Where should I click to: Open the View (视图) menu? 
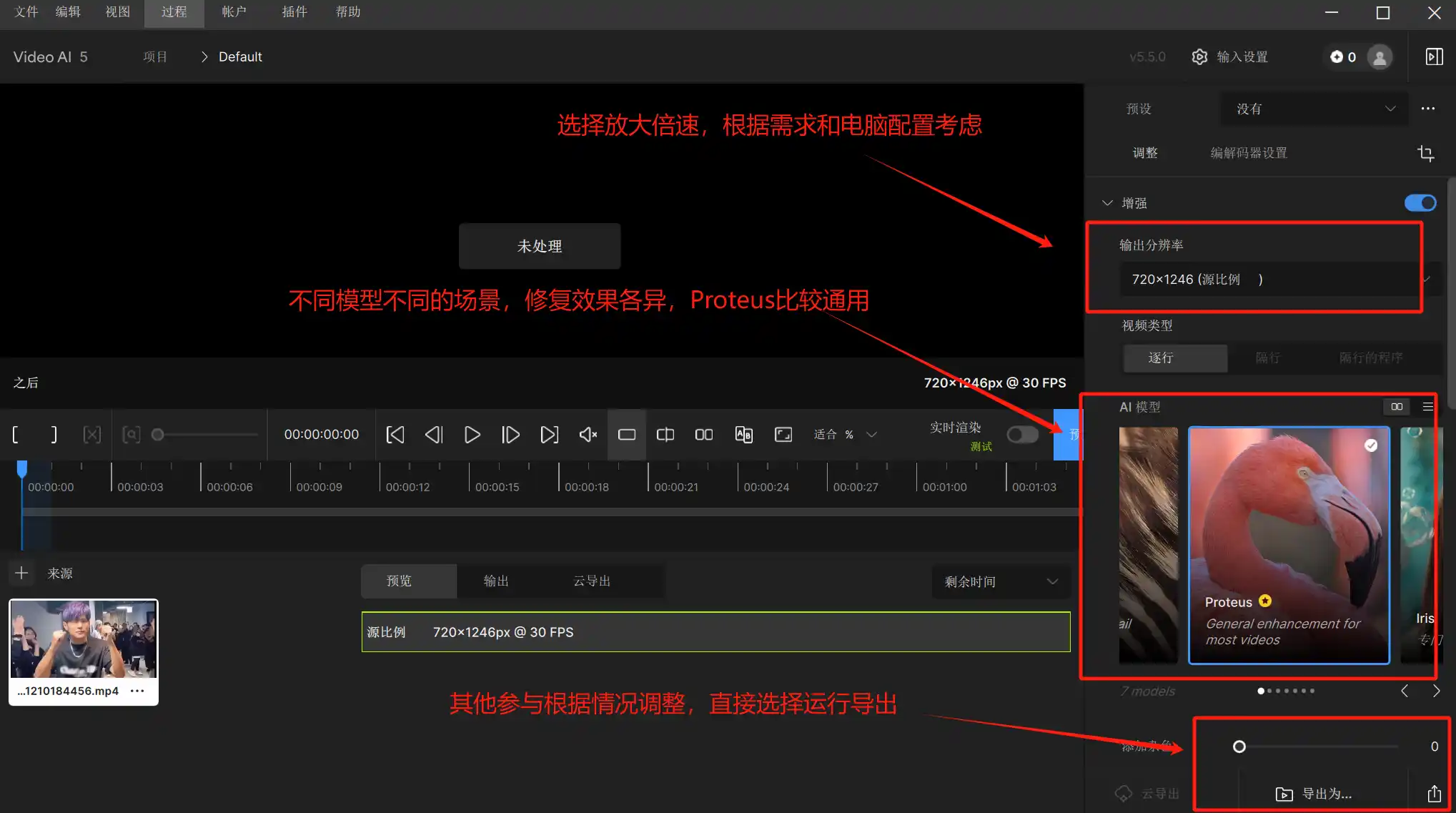[118, 12]
